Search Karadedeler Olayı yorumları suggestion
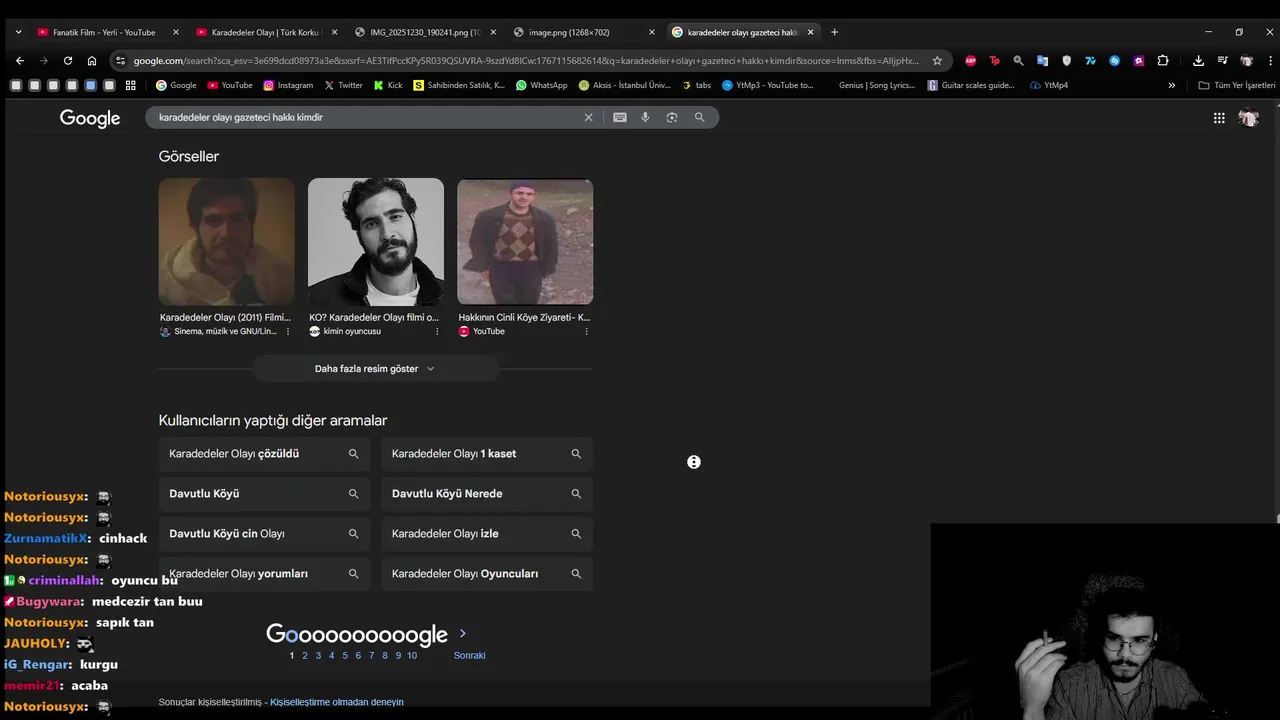This screenshot has width=1280, height=720. 264,574
